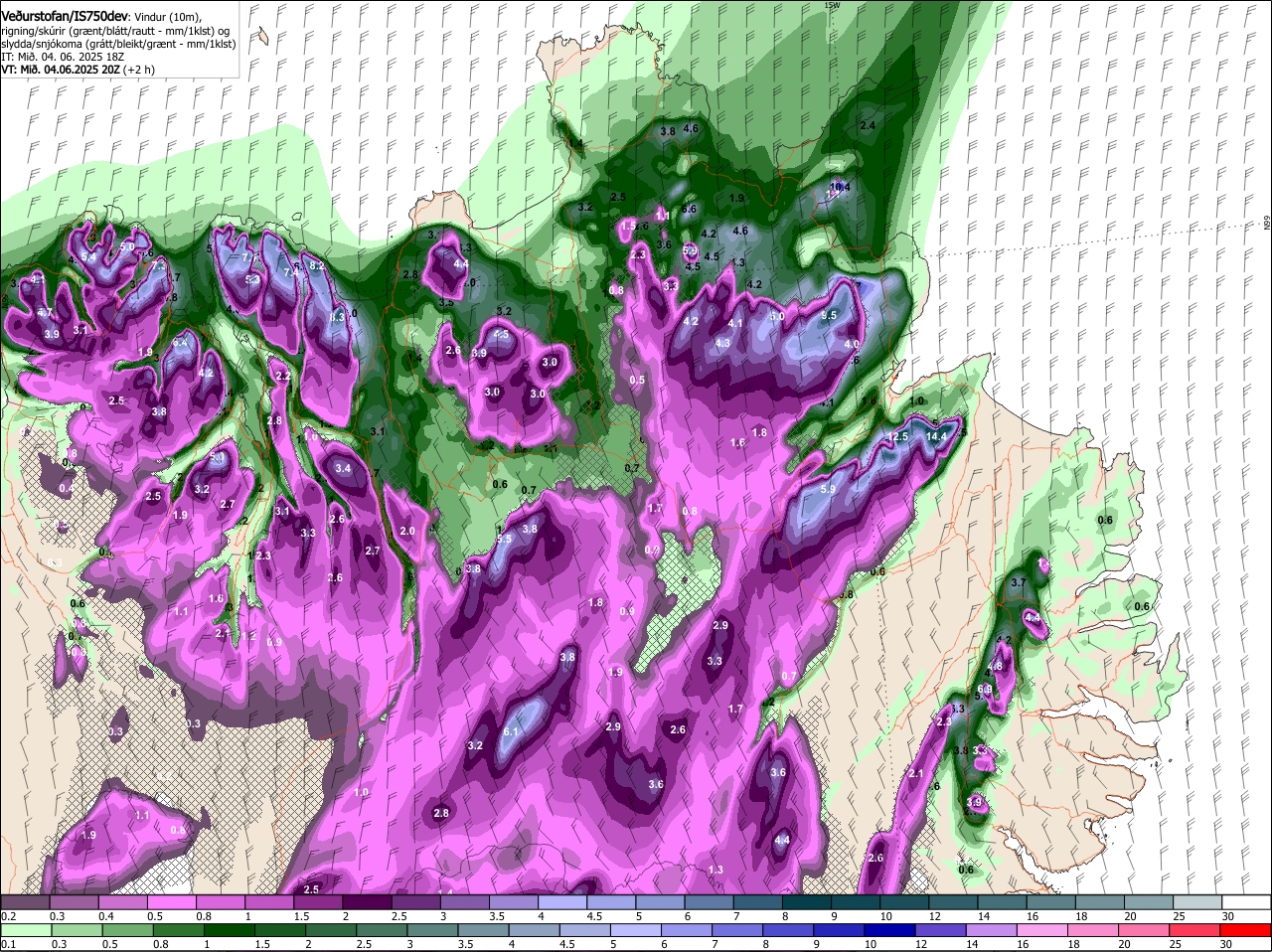Click the 15W longitude label
Image resolution: width=1272 pixels, height=952 pixels.
point(832,5)
